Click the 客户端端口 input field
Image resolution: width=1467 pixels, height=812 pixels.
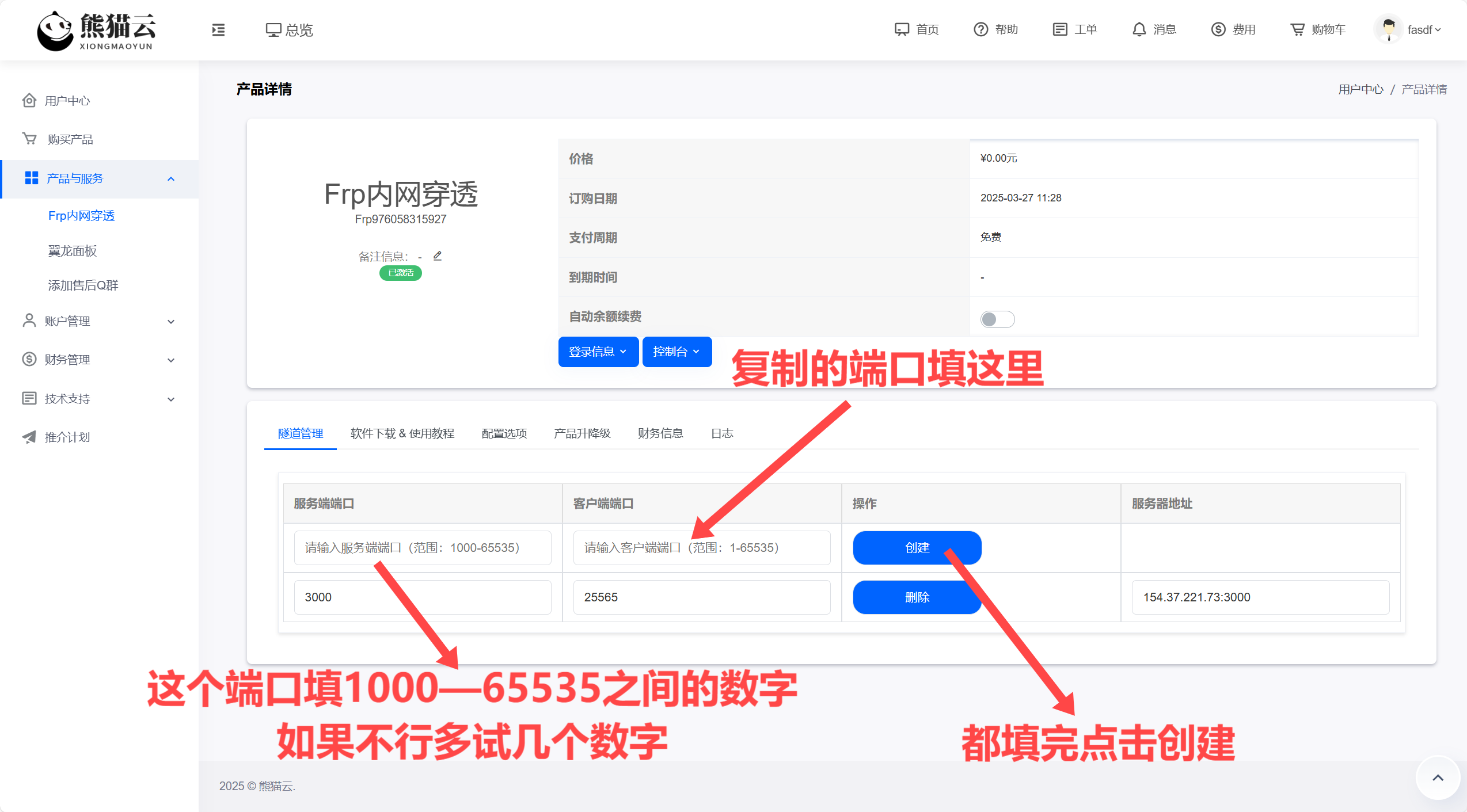(701, 547)
